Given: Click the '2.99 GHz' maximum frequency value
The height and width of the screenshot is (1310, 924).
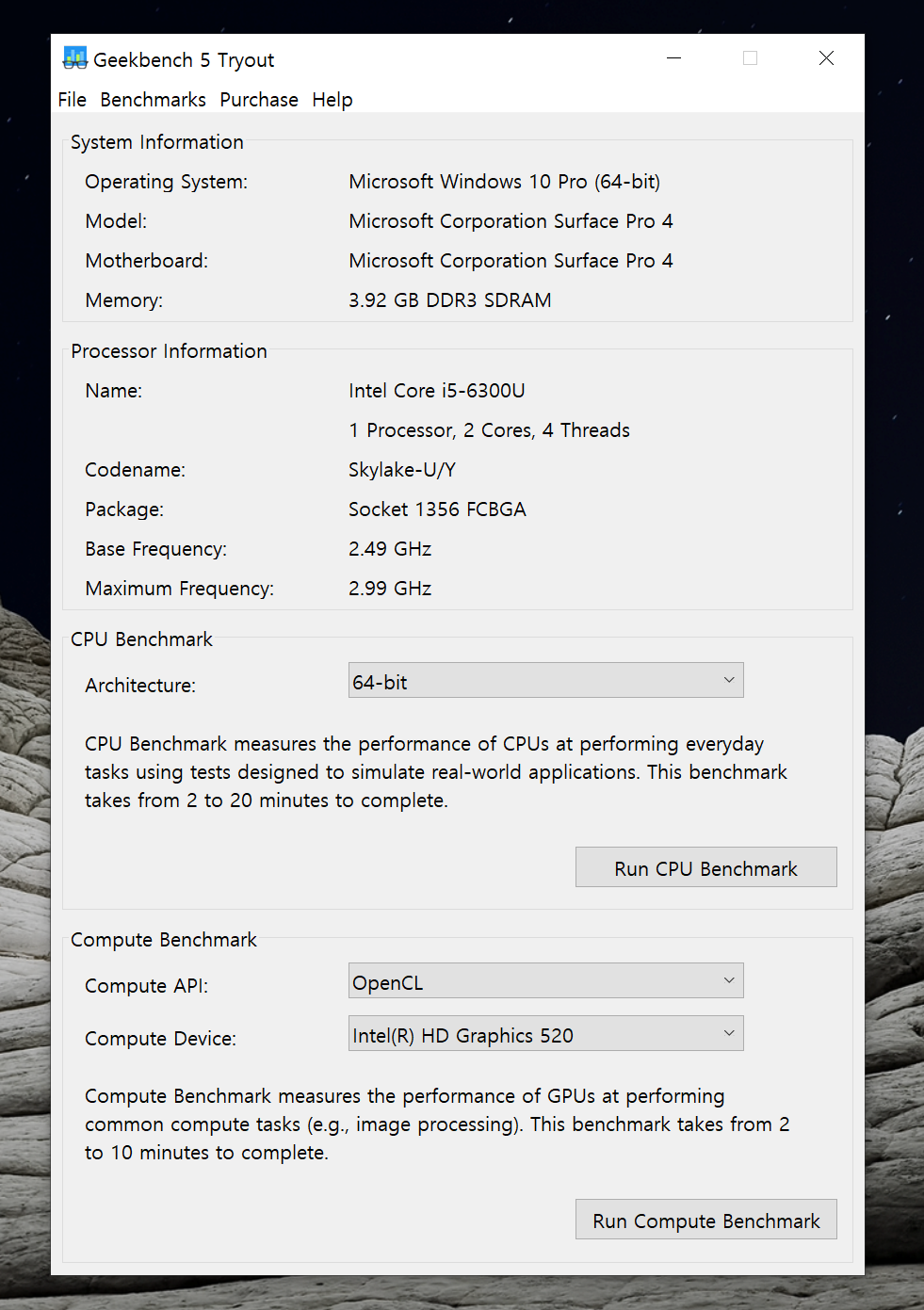Looking at the screenshot, I should tap(390, 589).
